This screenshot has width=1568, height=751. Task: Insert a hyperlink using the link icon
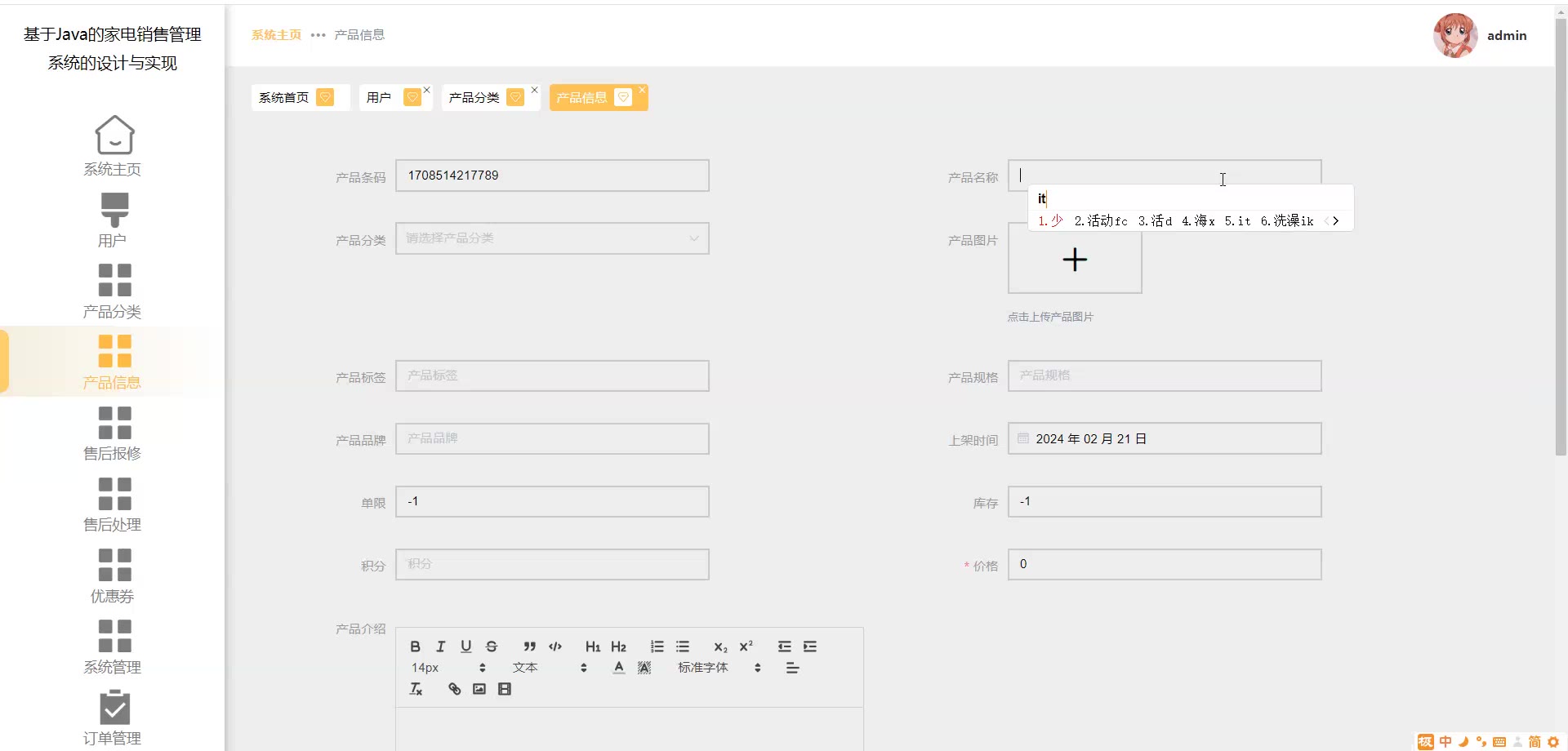pos(454,689)
